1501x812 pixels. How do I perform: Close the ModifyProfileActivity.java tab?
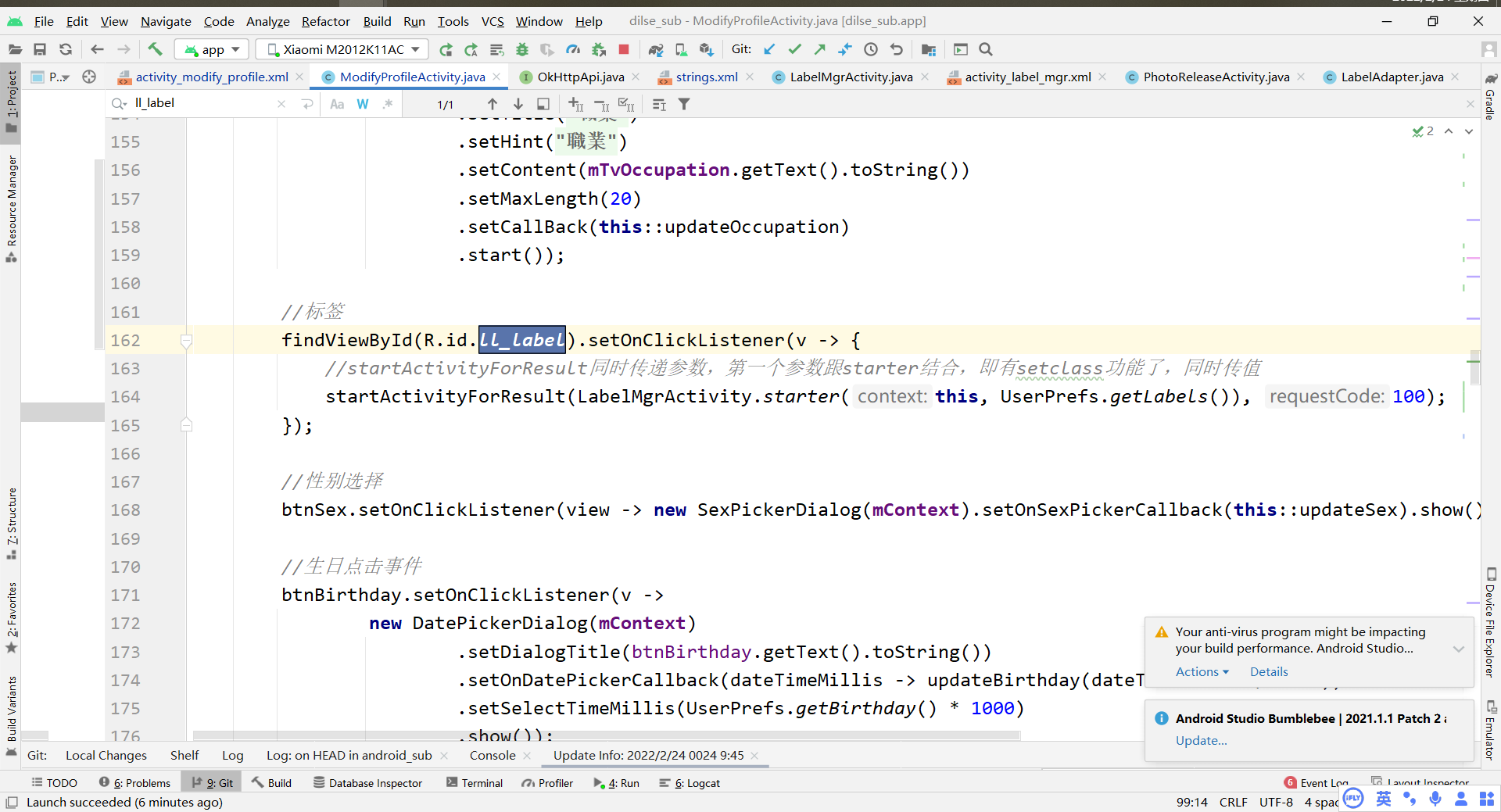[x=496, y=77]
